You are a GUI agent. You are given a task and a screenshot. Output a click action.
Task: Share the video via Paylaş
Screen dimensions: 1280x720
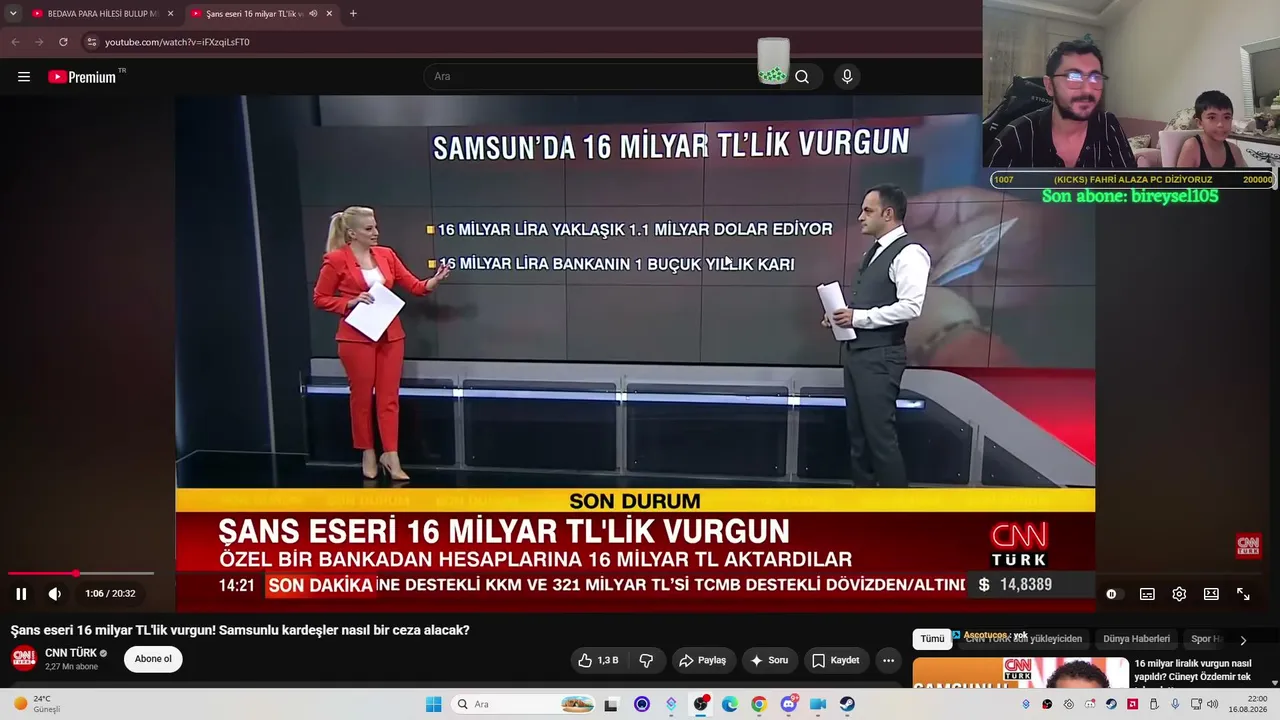tap(702, 660)
